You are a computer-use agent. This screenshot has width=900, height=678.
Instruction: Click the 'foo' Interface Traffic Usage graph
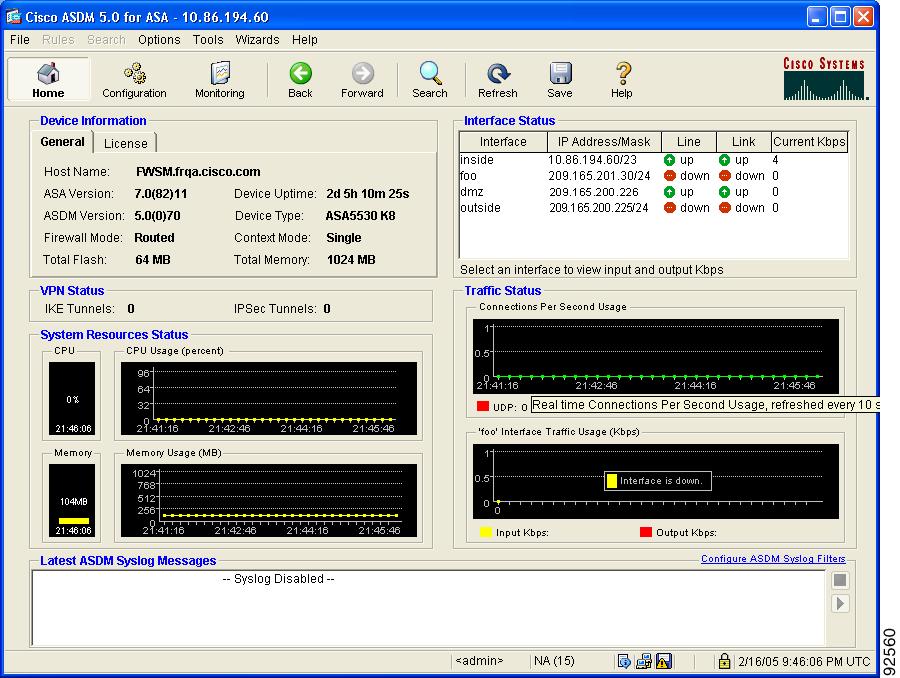[655, 481]
